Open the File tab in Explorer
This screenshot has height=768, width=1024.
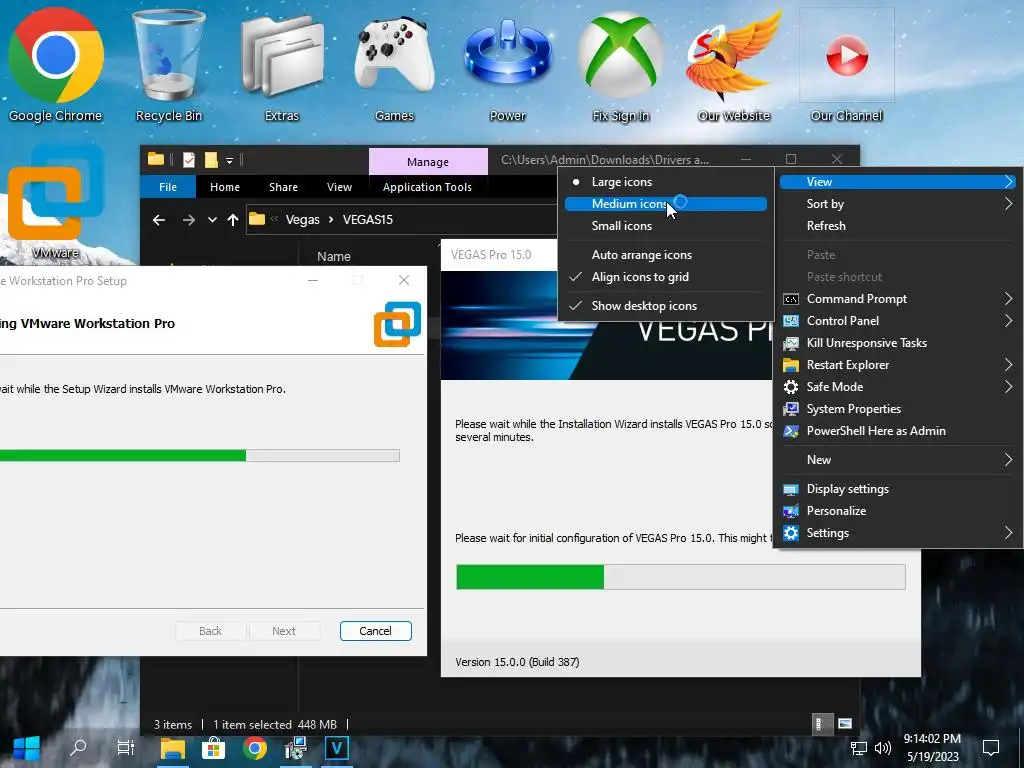168,187
